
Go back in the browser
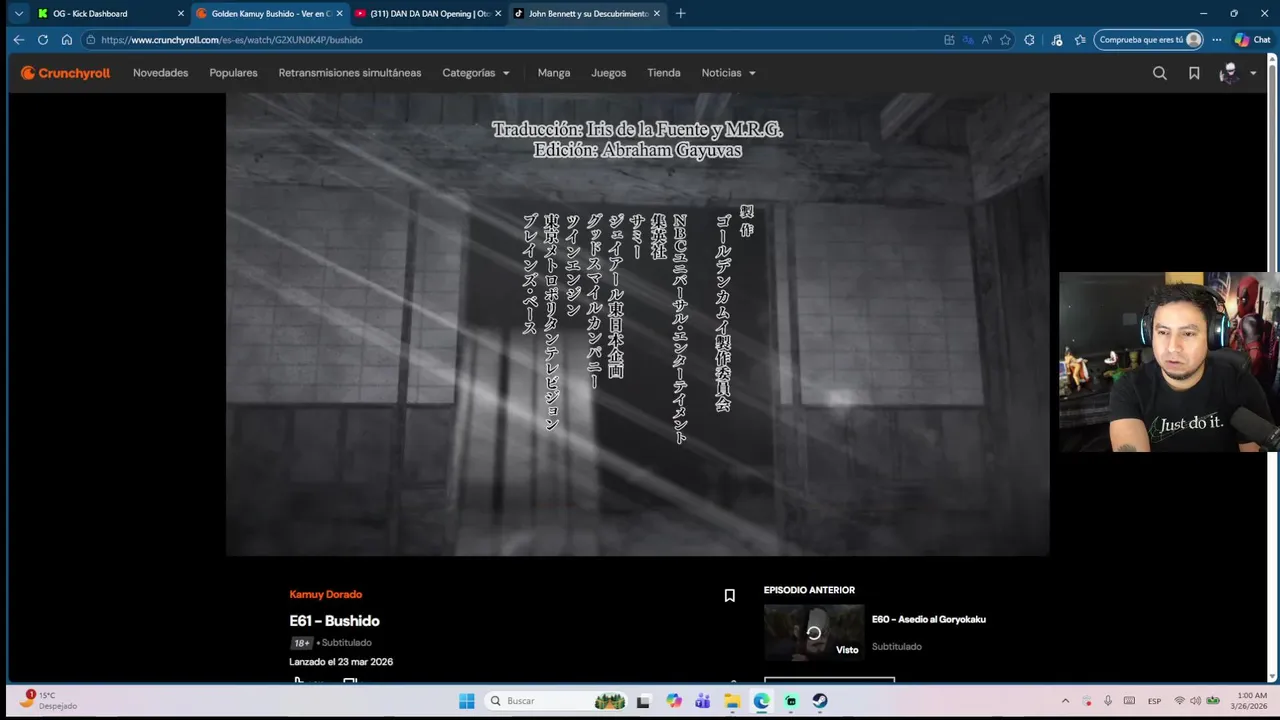(x=18, y=40)
